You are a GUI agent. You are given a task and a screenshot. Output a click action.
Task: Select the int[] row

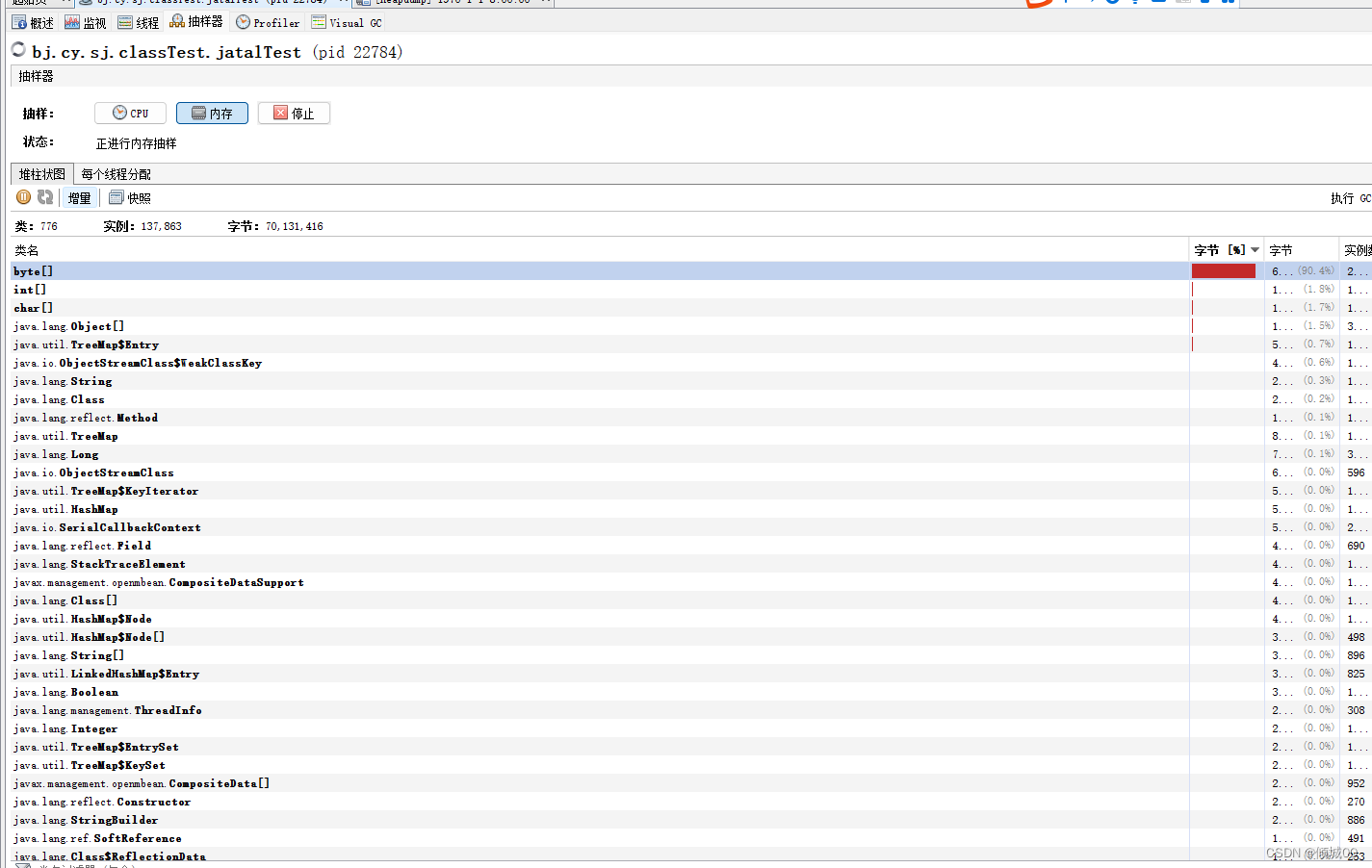(x=691, y=290)
